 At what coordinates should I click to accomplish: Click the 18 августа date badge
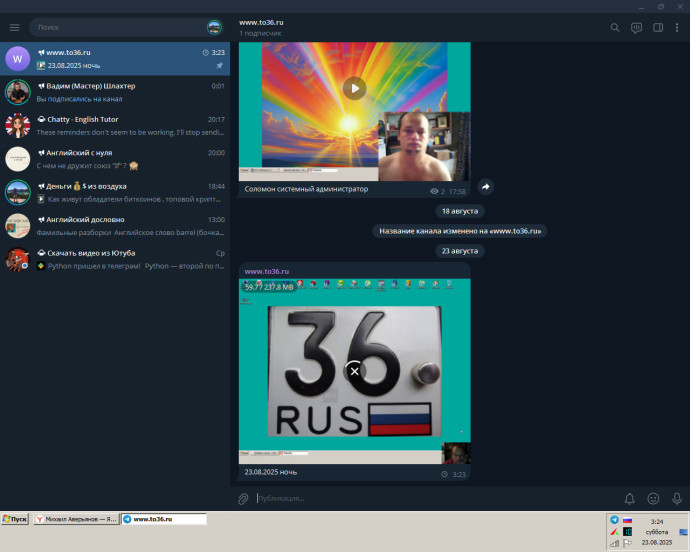point(460,211)
